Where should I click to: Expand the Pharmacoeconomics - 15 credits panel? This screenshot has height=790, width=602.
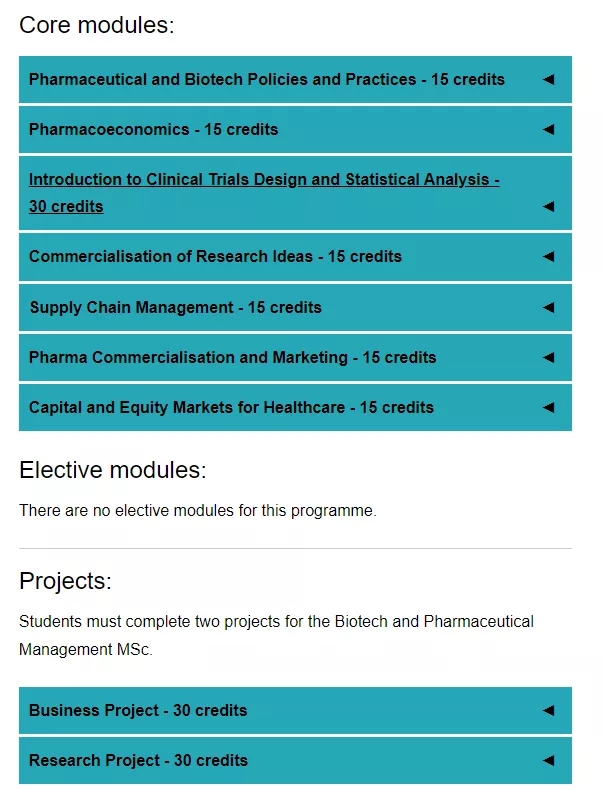coord(295,129)
